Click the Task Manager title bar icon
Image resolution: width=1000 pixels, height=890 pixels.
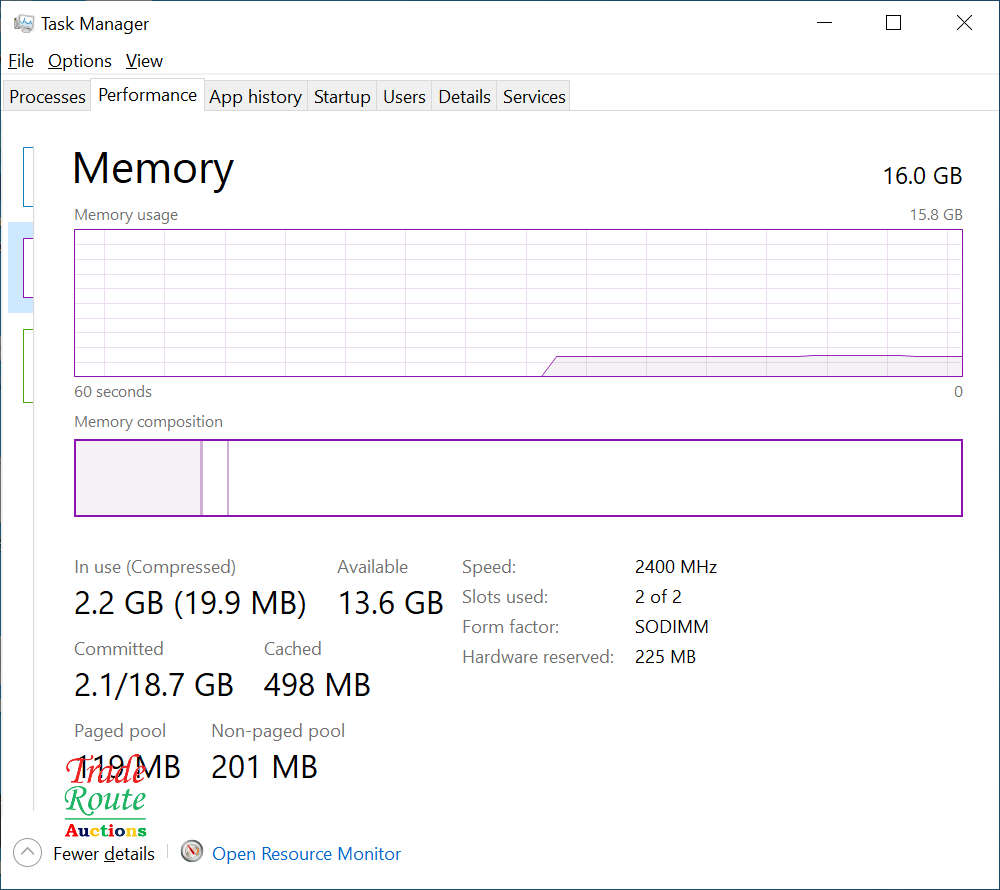tap(24, 23)
